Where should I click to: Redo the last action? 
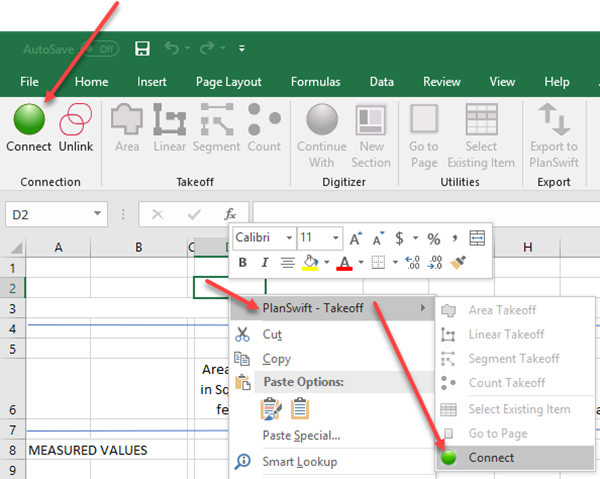click(x=207, y=48)
